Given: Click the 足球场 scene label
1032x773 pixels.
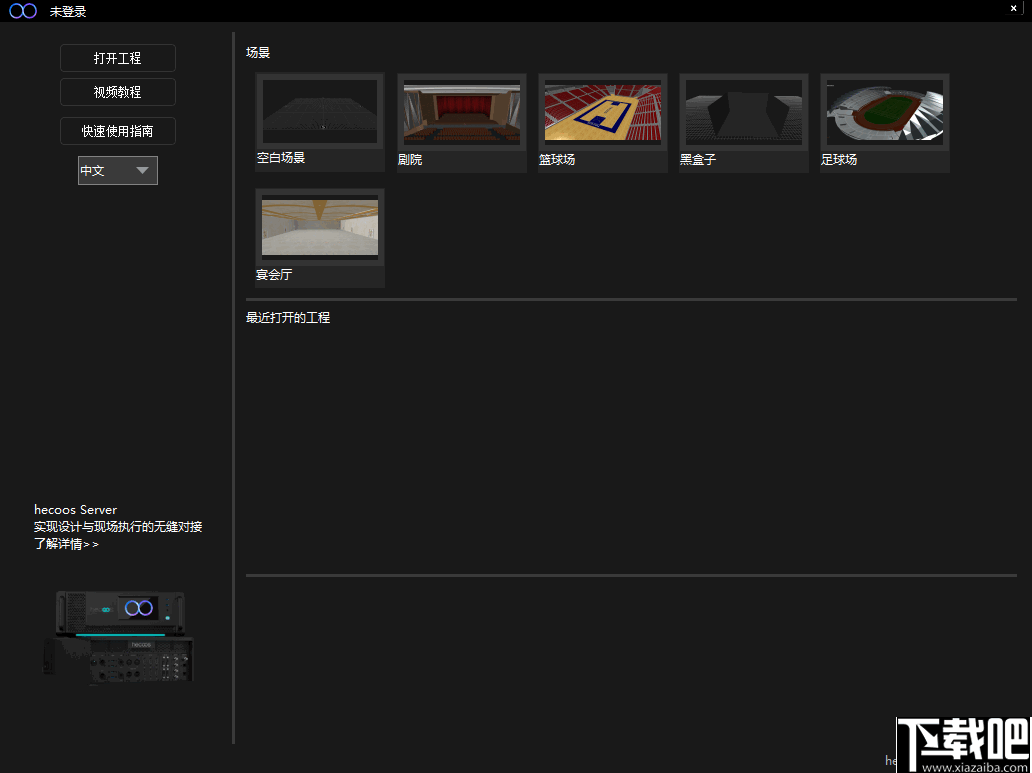Looking at the screenshot, I should (x=838, y=159).
